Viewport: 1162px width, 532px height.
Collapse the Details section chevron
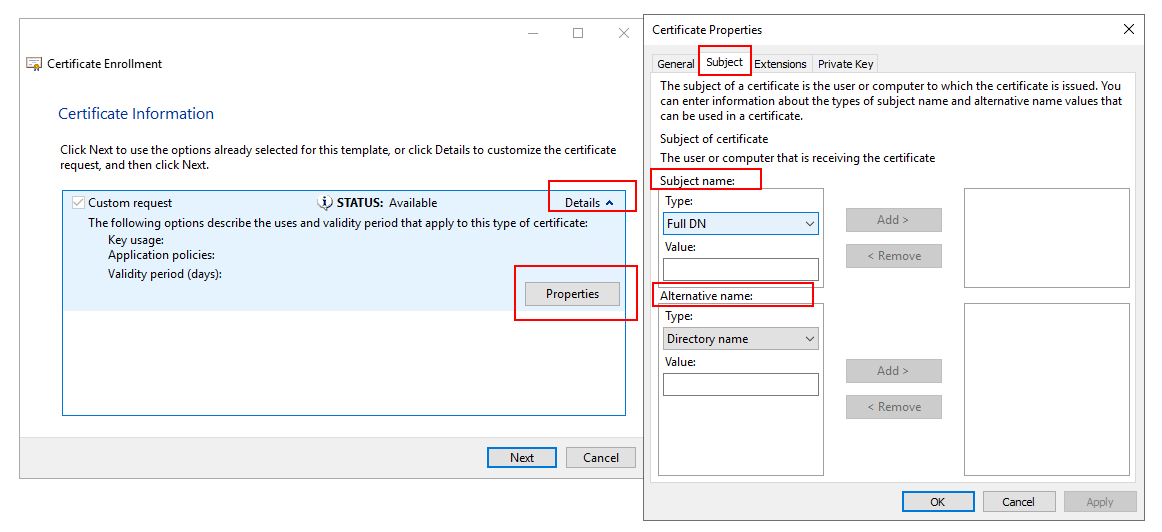pyautogui.click(x=609, y=203)
